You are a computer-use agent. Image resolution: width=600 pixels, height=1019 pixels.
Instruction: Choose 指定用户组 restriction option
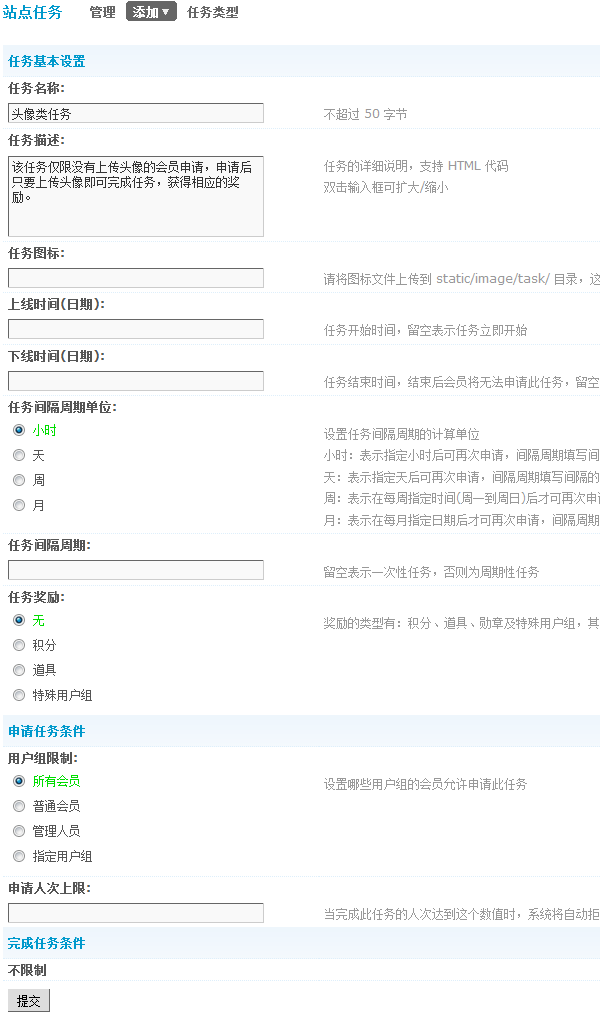(x=19, y=856)
